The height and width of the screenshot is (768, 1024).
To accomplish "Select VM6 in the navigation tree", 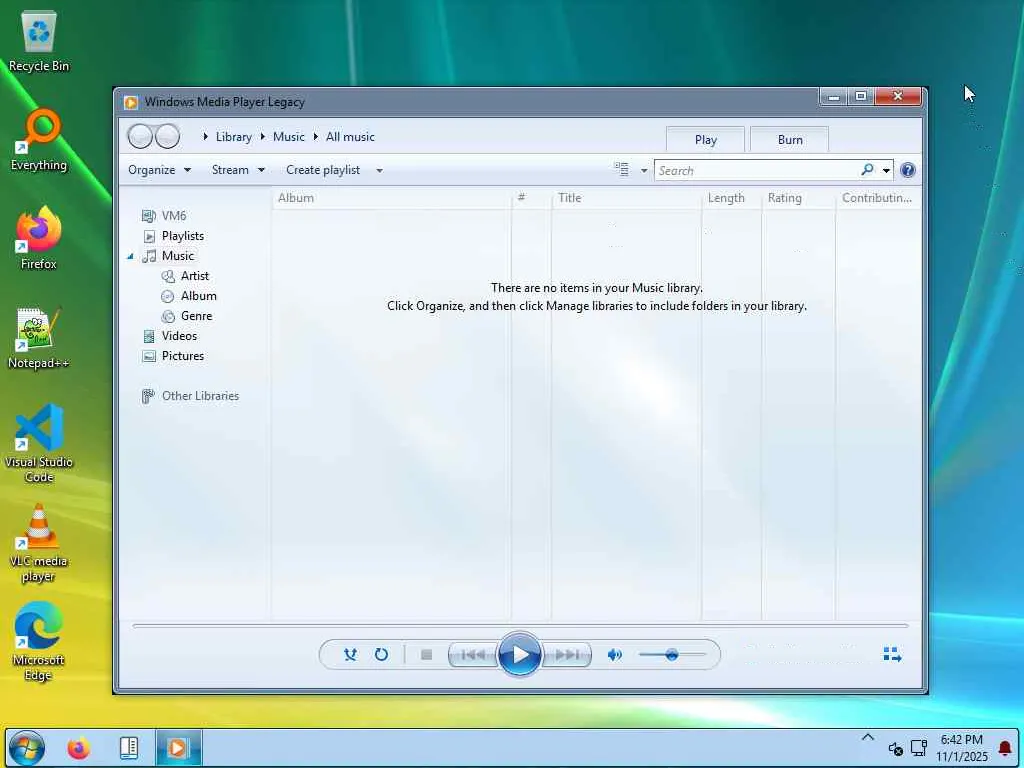I will pos(174,216).
